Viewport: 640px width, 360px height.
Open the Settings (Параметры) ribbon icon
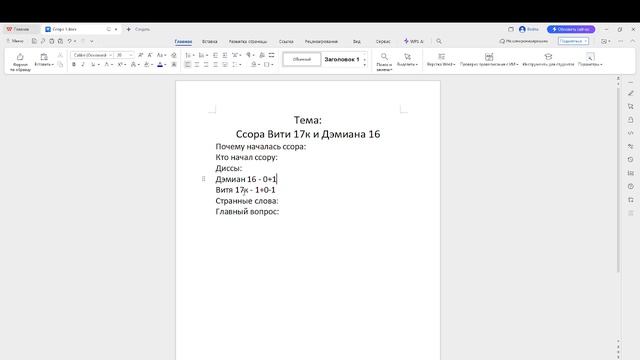tap(590, 57)
